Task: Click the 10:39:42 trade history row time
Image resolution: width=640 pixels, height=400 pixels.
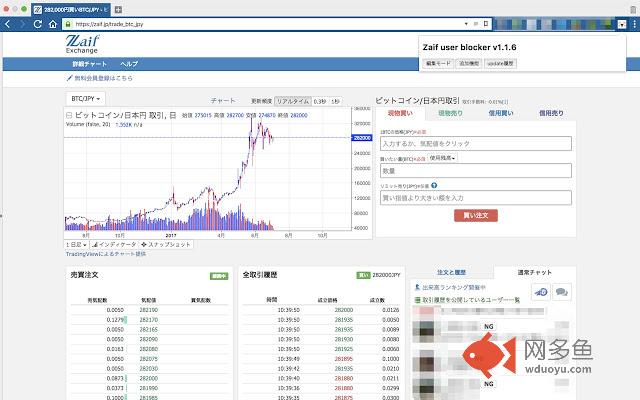Action: click(289, 369)
